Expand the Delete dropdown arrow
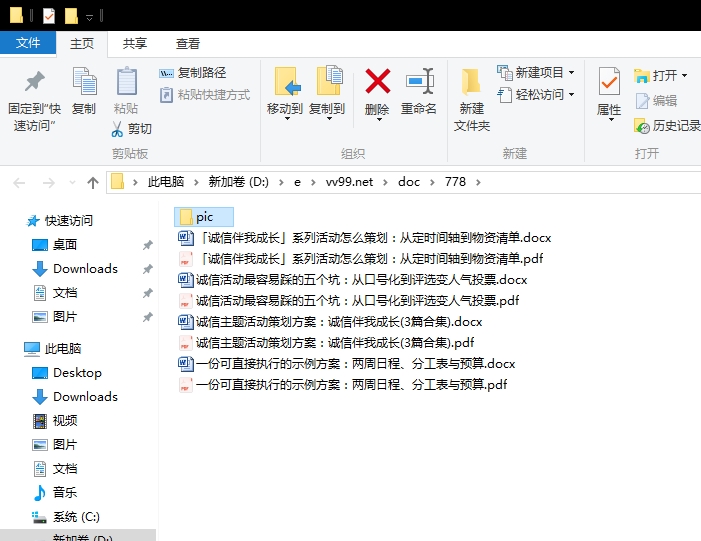 379,119
